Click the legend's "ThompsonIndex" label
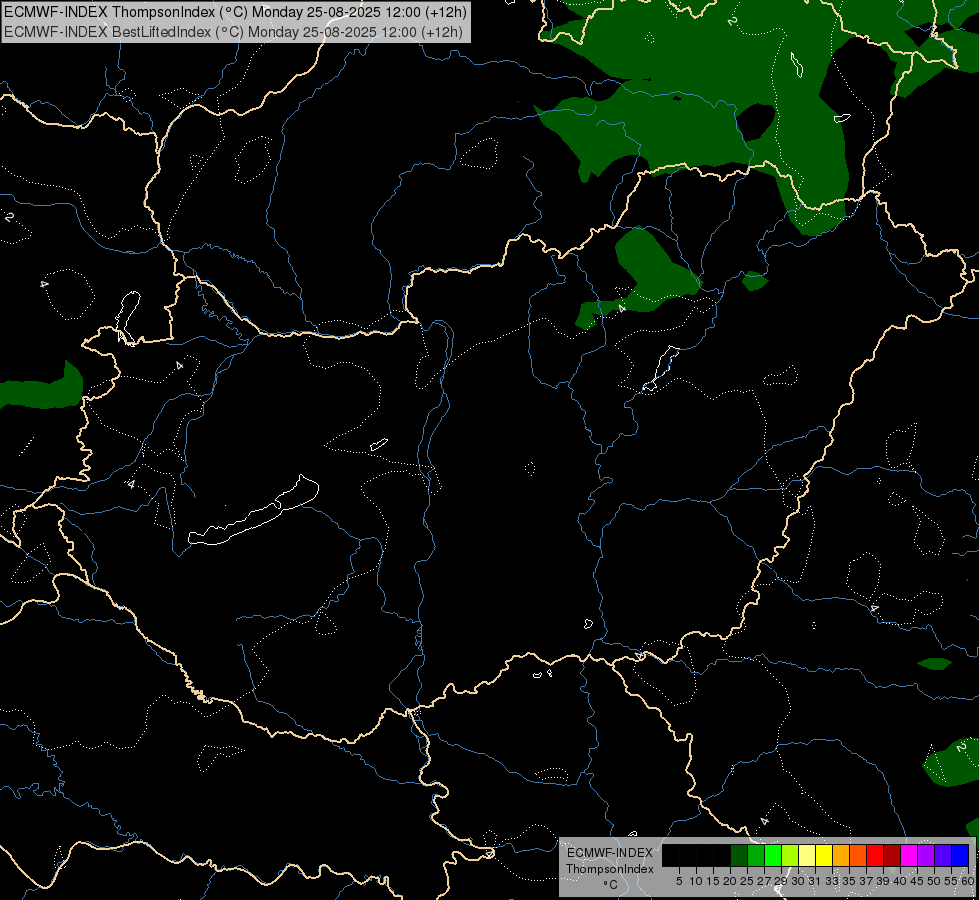The height and width of the screenshot is (900, 979). pyautogui.click(x=610, y=869)
